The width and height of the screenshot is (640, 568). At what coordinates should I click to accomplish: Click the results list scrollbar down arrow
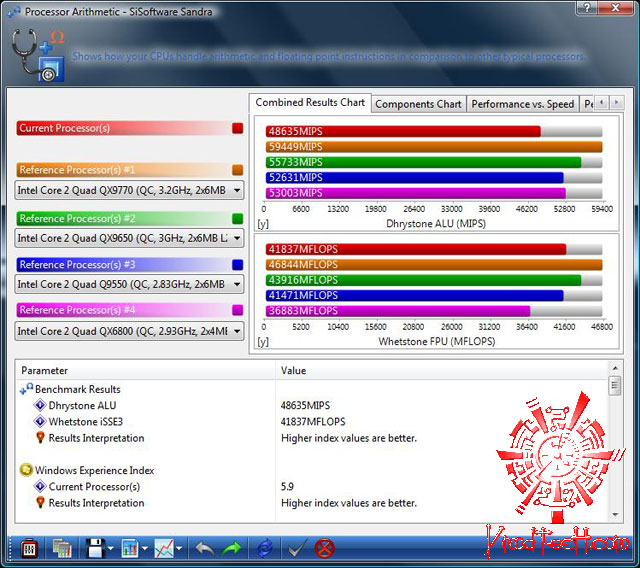[x=615, y=515]
